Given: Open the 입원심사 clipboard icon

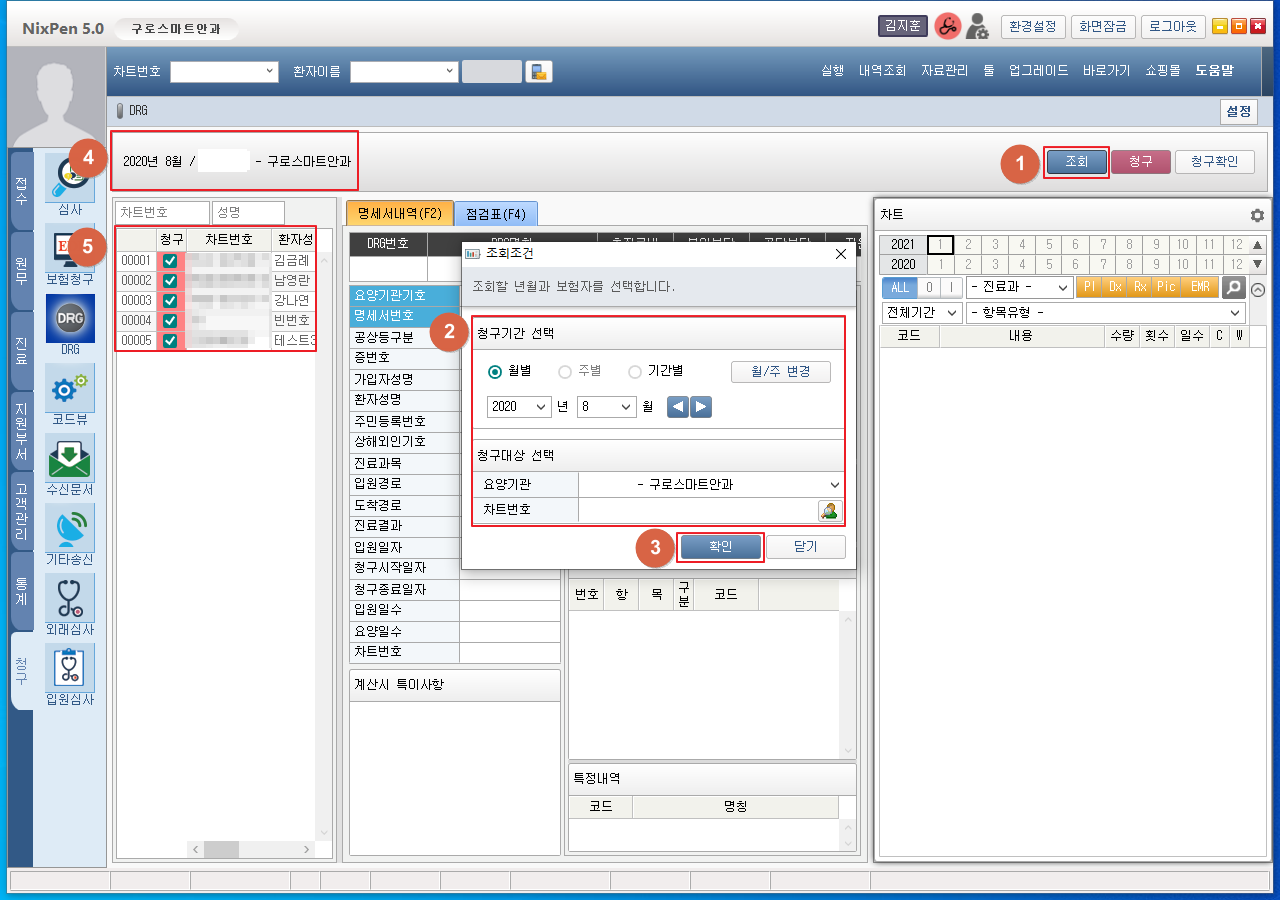Looking at the screenshot, I should click(70, 668).
